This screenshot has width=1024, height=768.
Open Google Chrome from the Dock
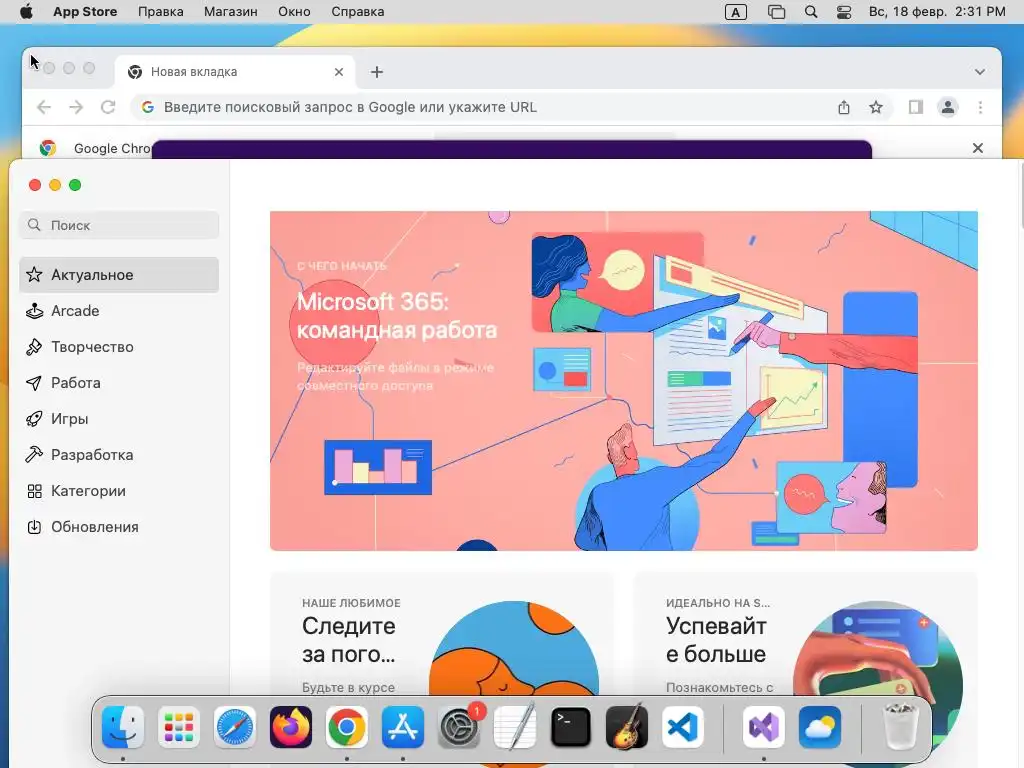coord(347,727)
